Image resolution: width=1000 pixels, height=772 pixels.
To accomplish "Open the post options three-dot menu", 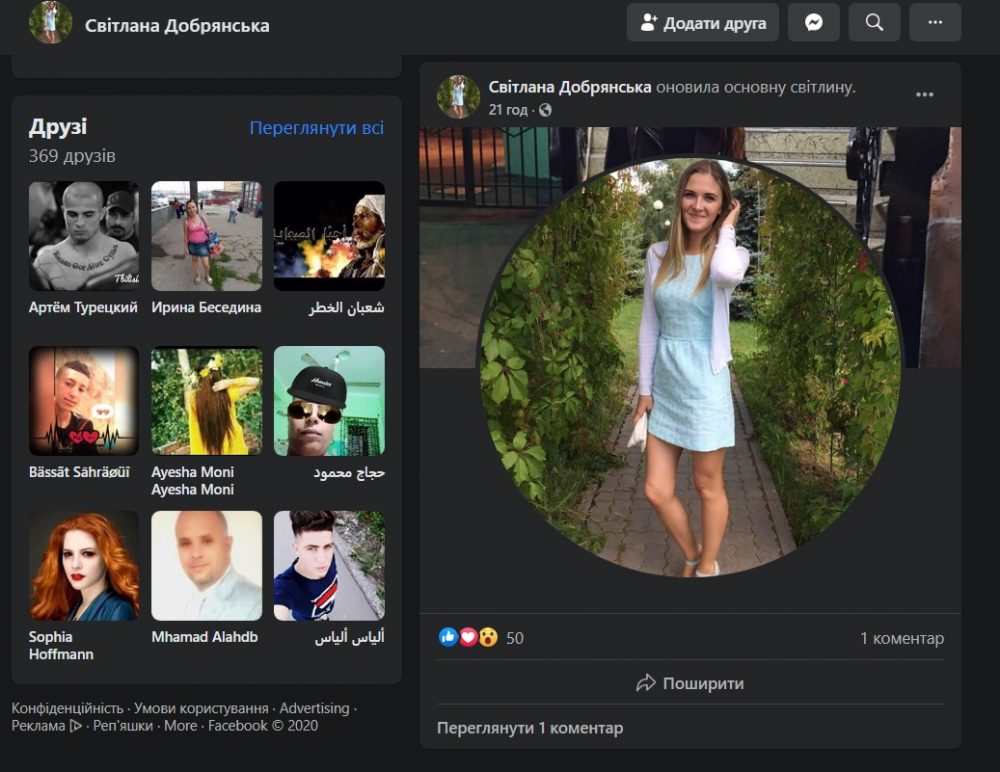I will (x=925, y=95).
